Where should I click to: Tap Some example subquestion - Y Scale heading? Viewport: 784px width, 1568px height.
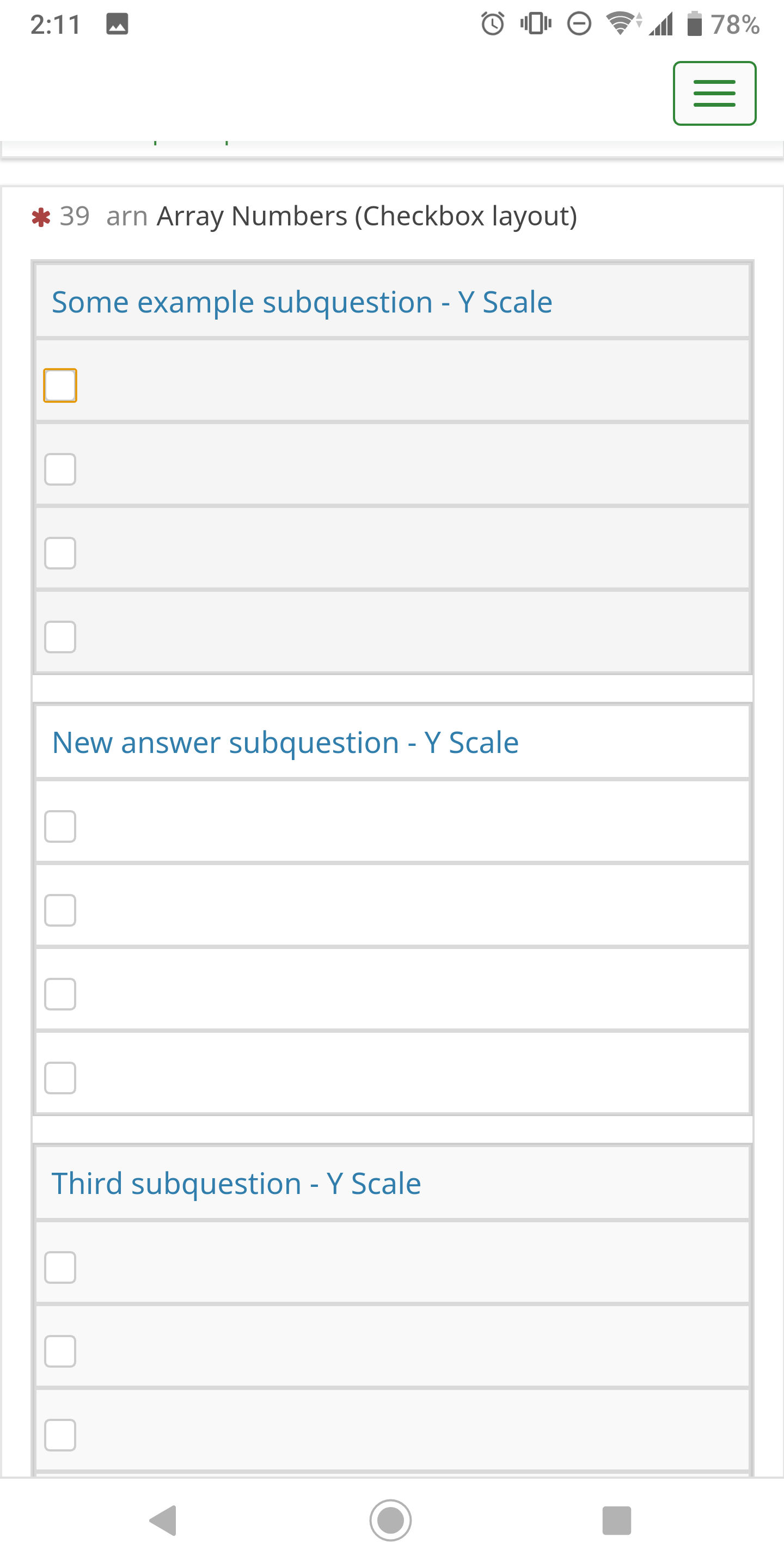pyautogui.click(x=302, y=303)
